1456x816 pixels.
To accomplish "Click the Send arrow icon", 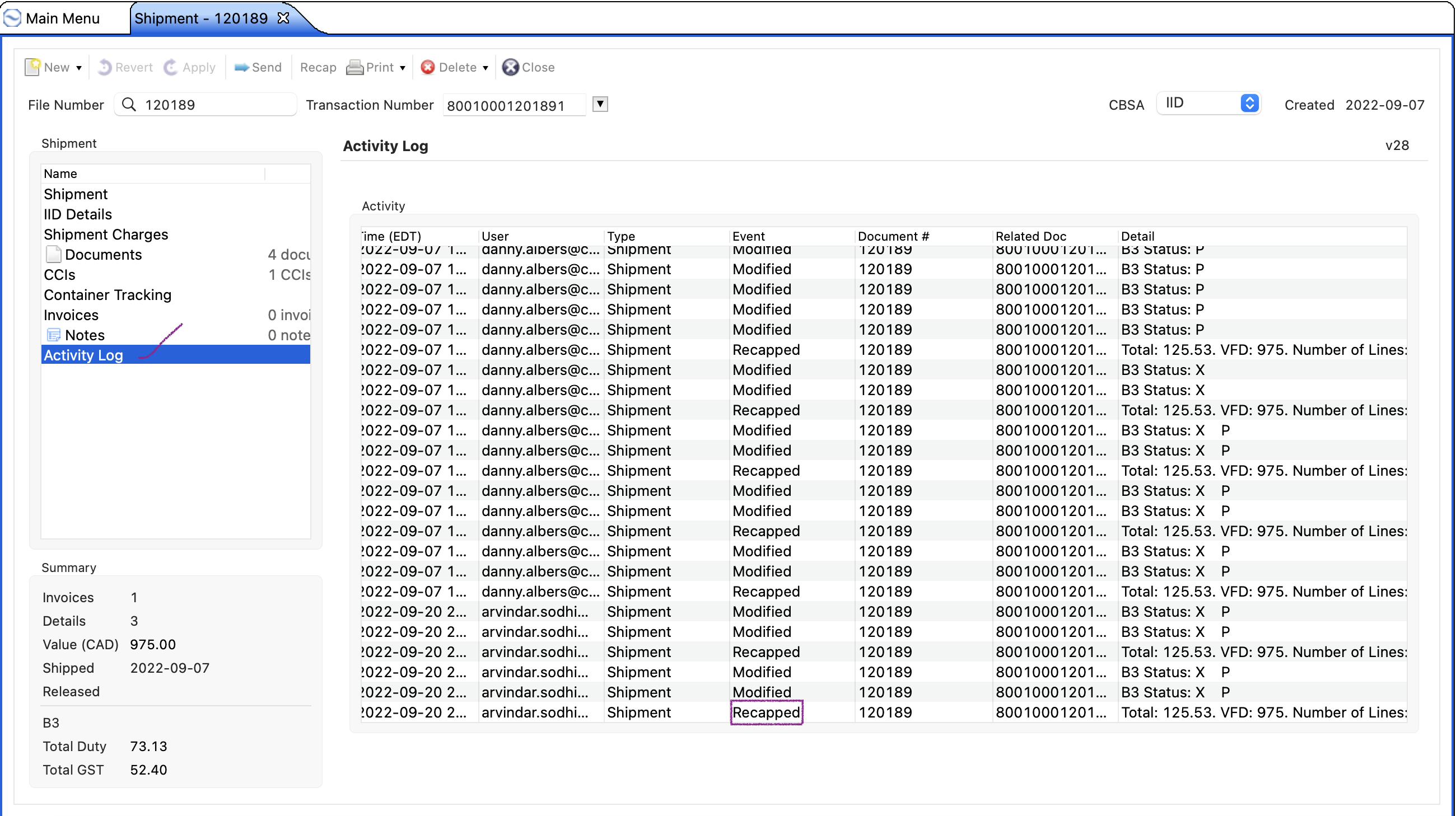I will pyautogui.click(x=241, y=67).
